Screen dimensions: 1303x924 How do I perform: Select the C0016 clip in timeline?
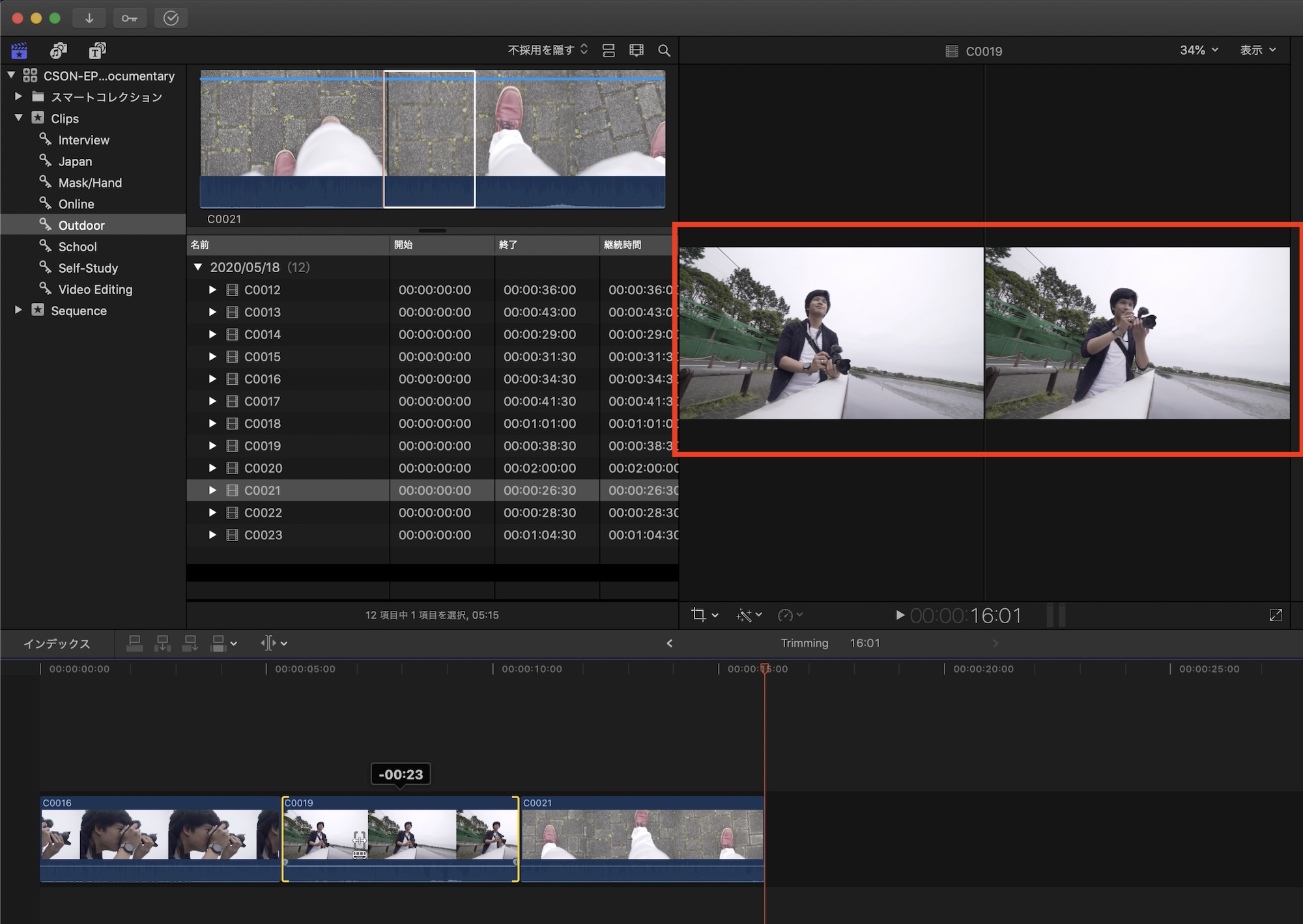tap(160, 838)
